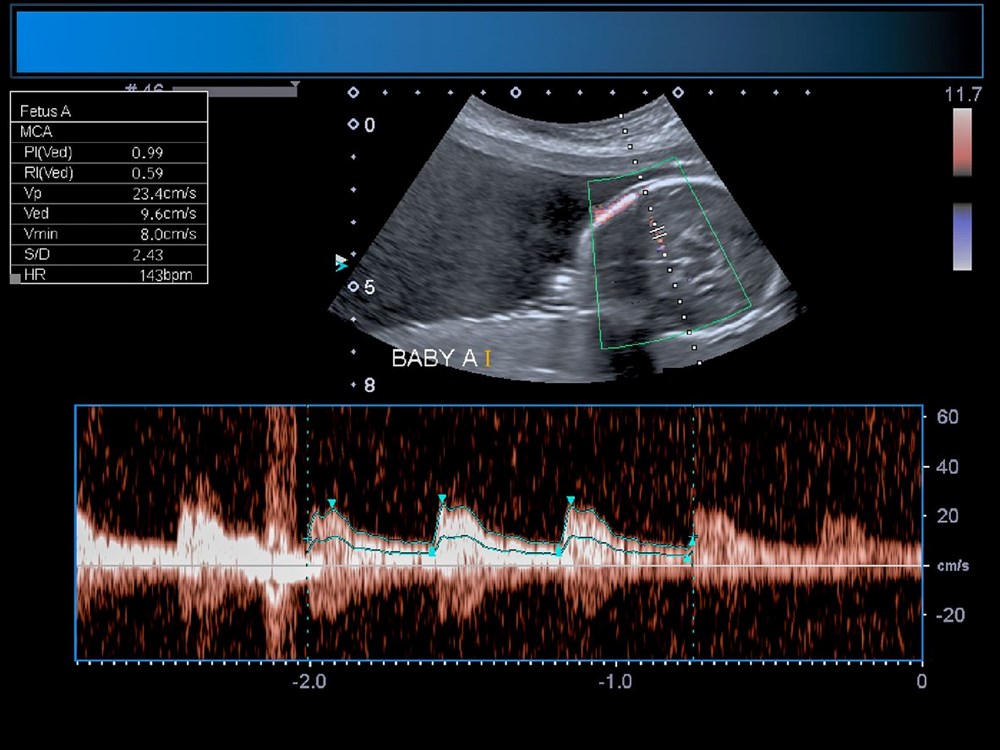Click the depth 5 diamond marker

click(353, 287)
